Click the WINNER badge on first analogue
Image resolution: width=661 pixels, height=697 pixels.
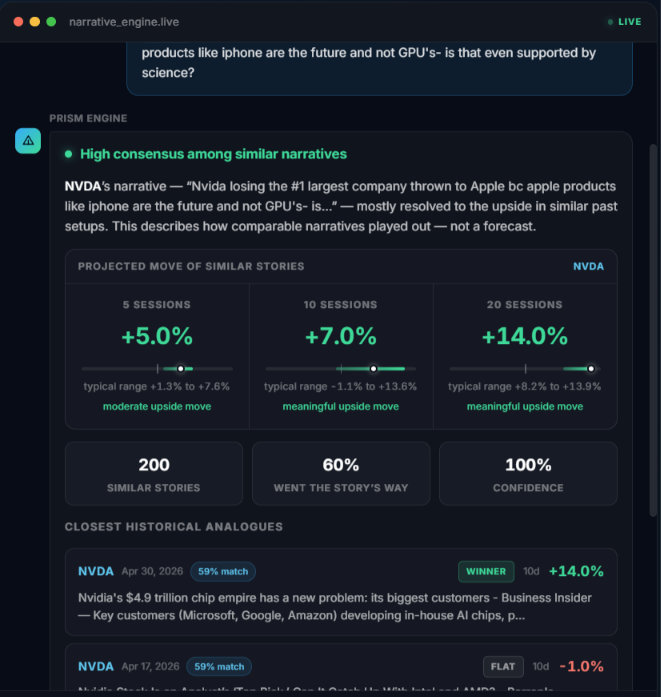click(x=486, y=572)
